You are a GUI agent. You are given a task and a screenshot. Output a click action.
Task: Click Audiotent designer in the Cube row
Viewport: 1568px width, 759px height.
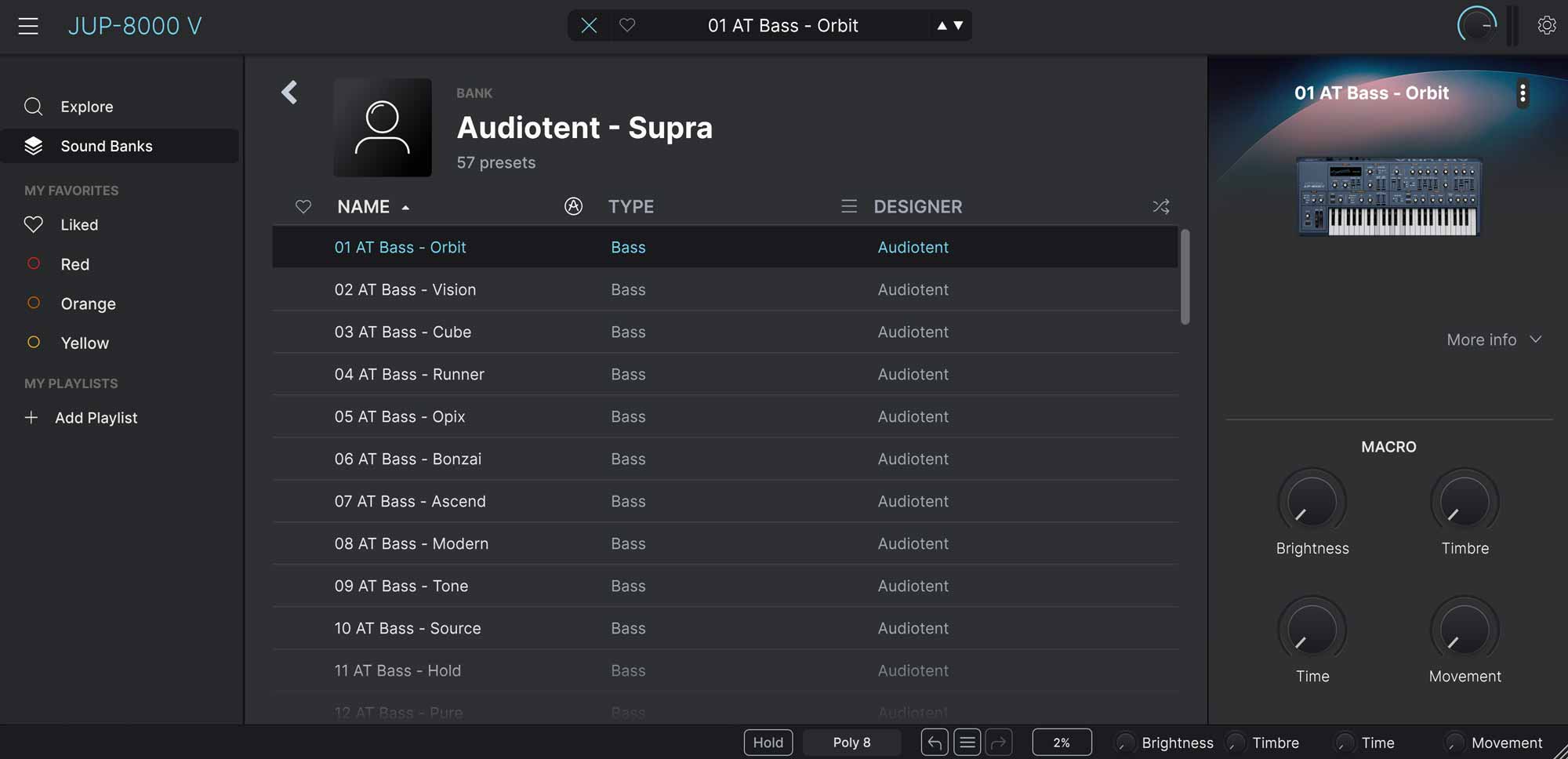913,332
